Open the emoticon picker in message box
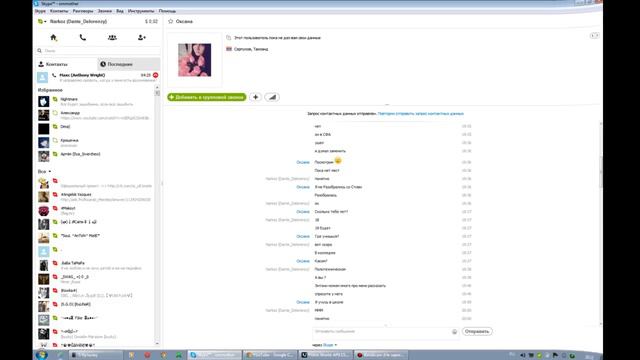Viewport: 640px width, 360px height. tap(454, 332)
